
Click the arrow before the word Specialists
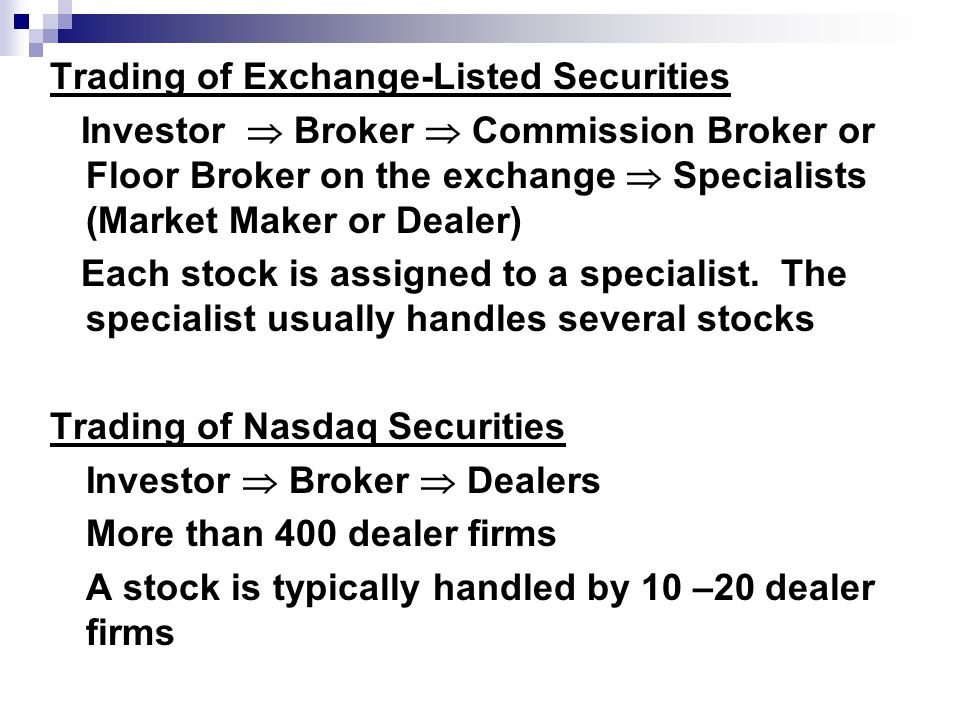click(643, 178)
